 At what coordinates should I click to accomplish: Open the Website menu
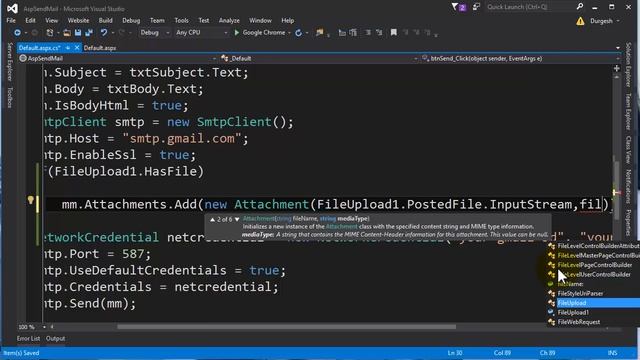[78, 20]
